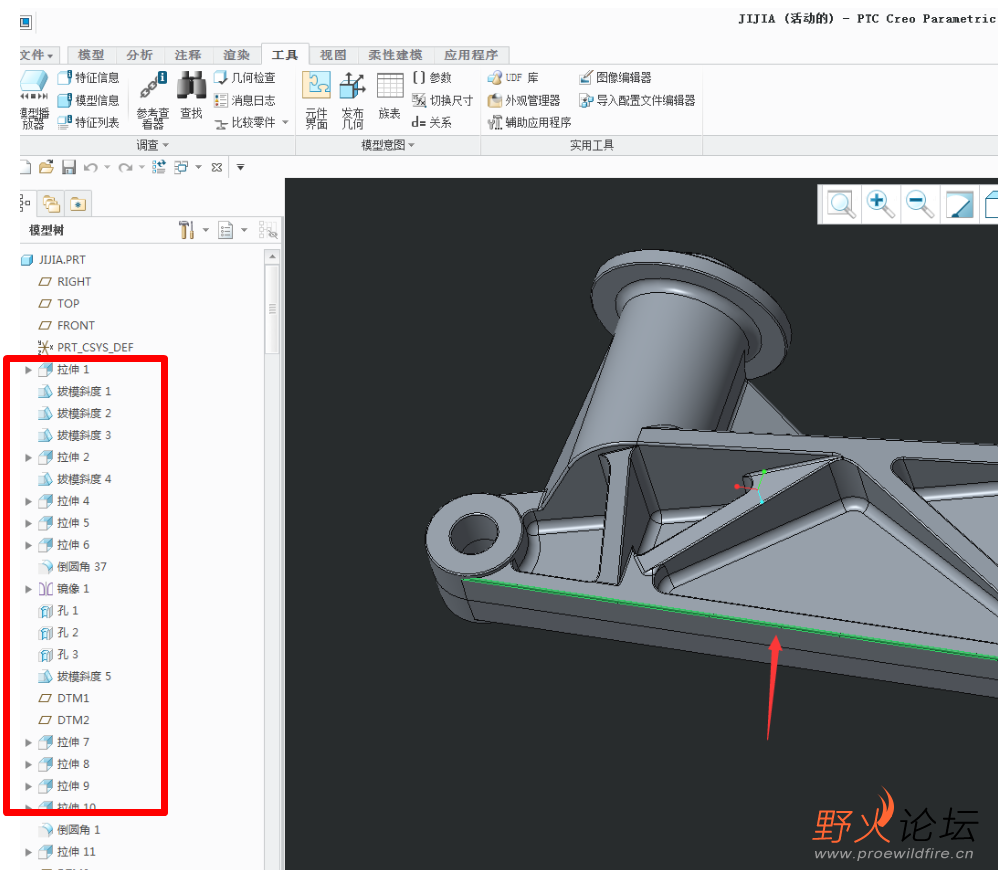Click the 发布几何 publish geometry icon

[352, 99]
